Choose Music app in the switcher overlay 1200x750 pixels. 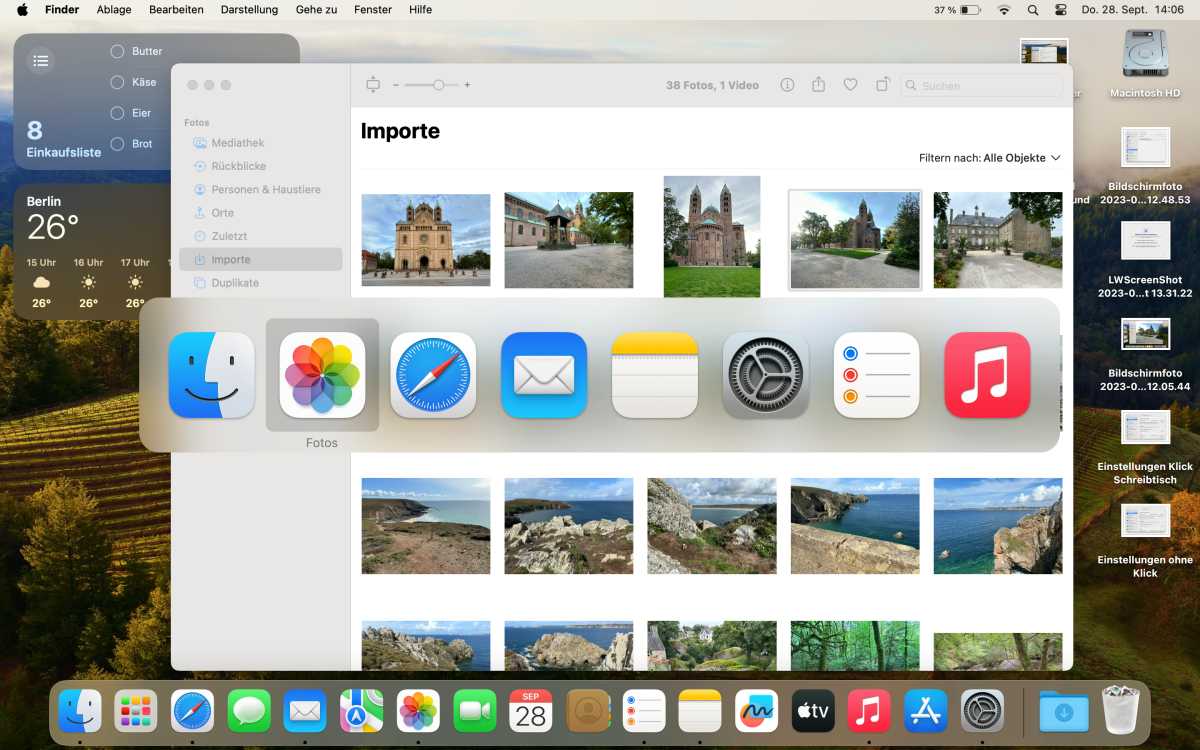click(x=987, y=375)
